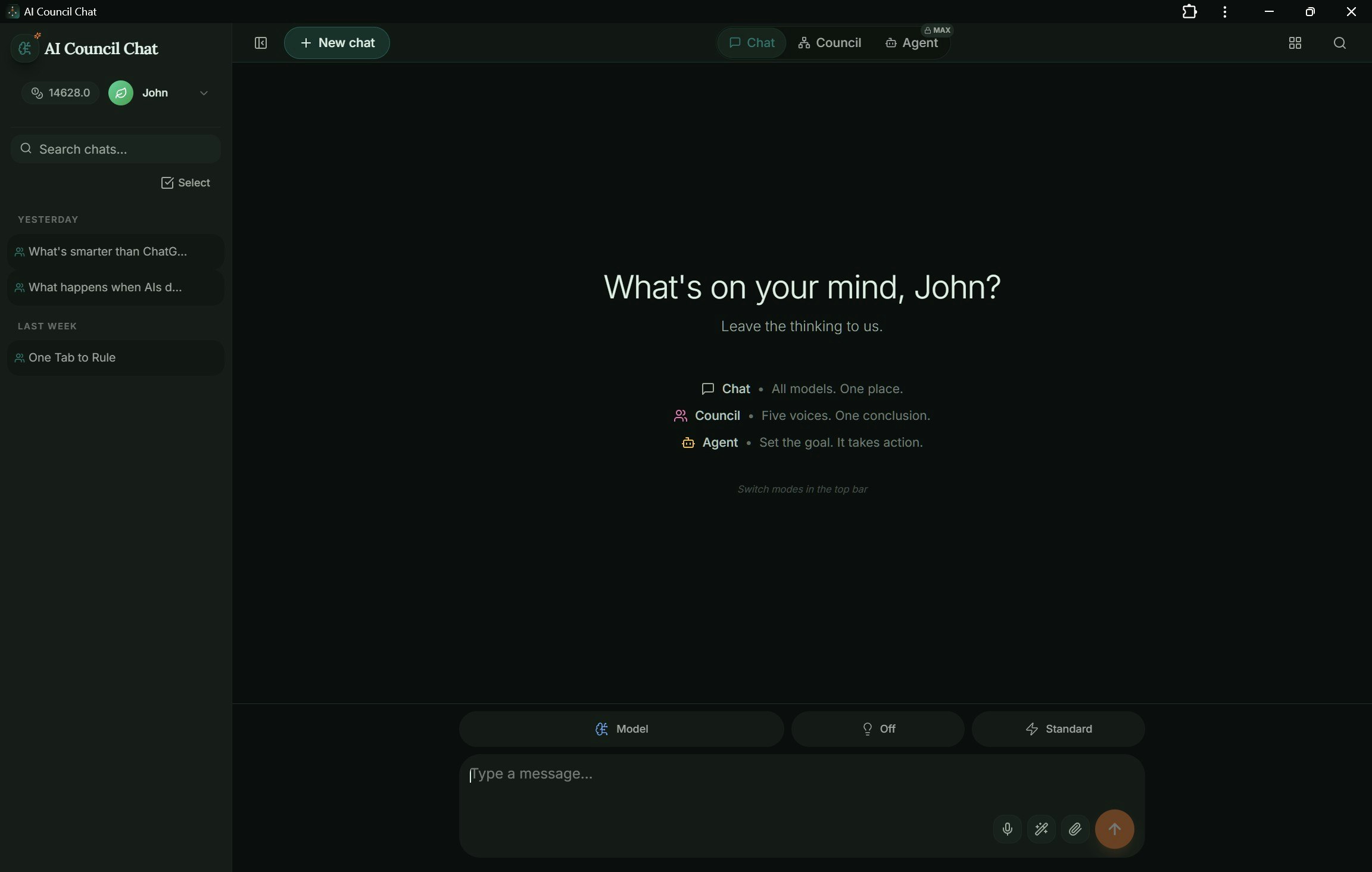Open the grid view icon in top bar
1372x872 pixels.
click(1295, 43)
